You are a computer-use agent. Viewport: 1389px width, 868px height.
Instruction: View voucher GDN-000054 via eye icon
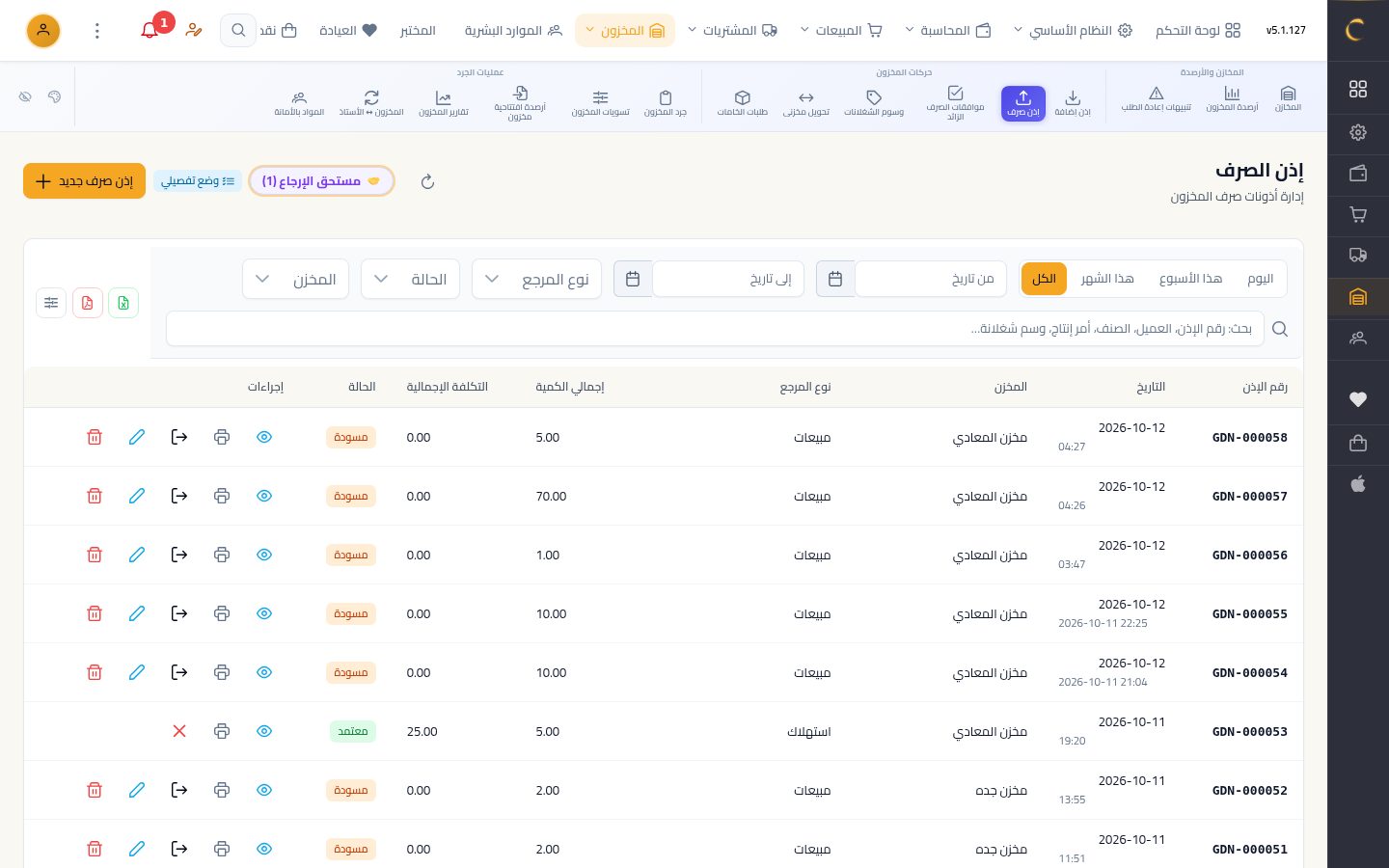(264, 672)
